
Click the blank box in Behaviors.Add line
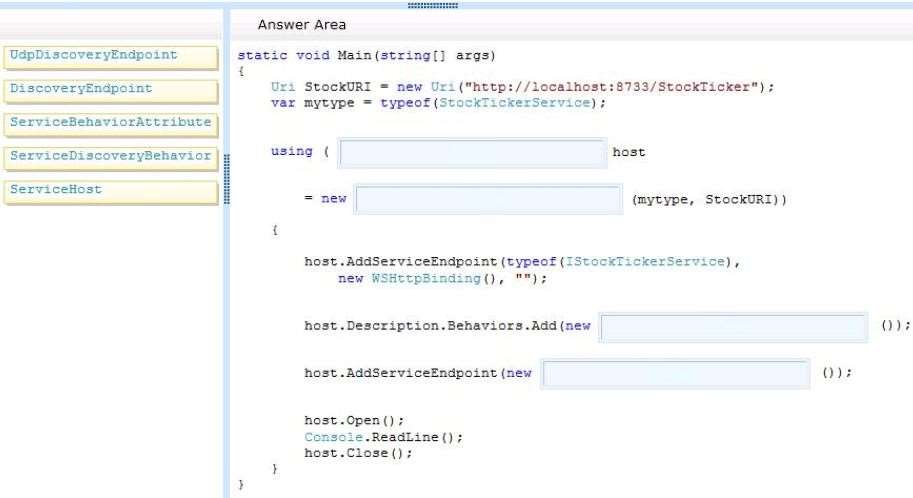point(733,327)
